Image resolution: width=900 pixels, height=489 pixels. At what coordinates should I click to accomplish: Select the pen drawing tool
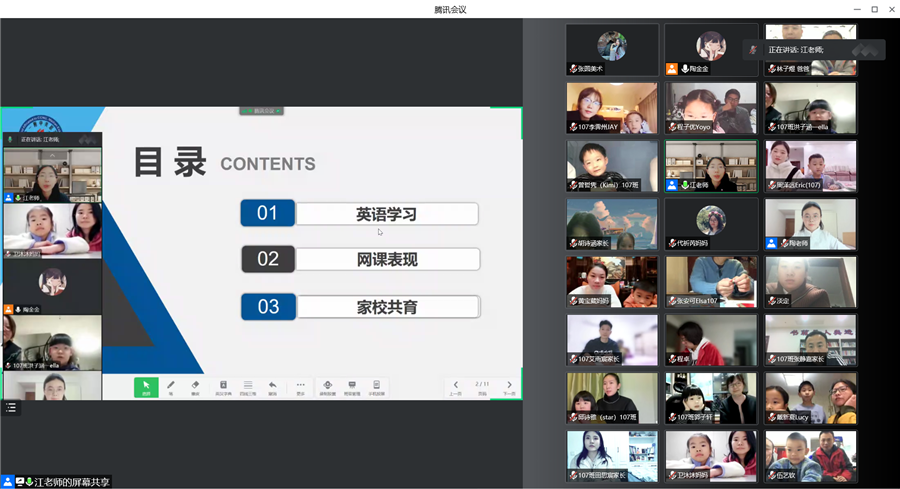[170, 387]
